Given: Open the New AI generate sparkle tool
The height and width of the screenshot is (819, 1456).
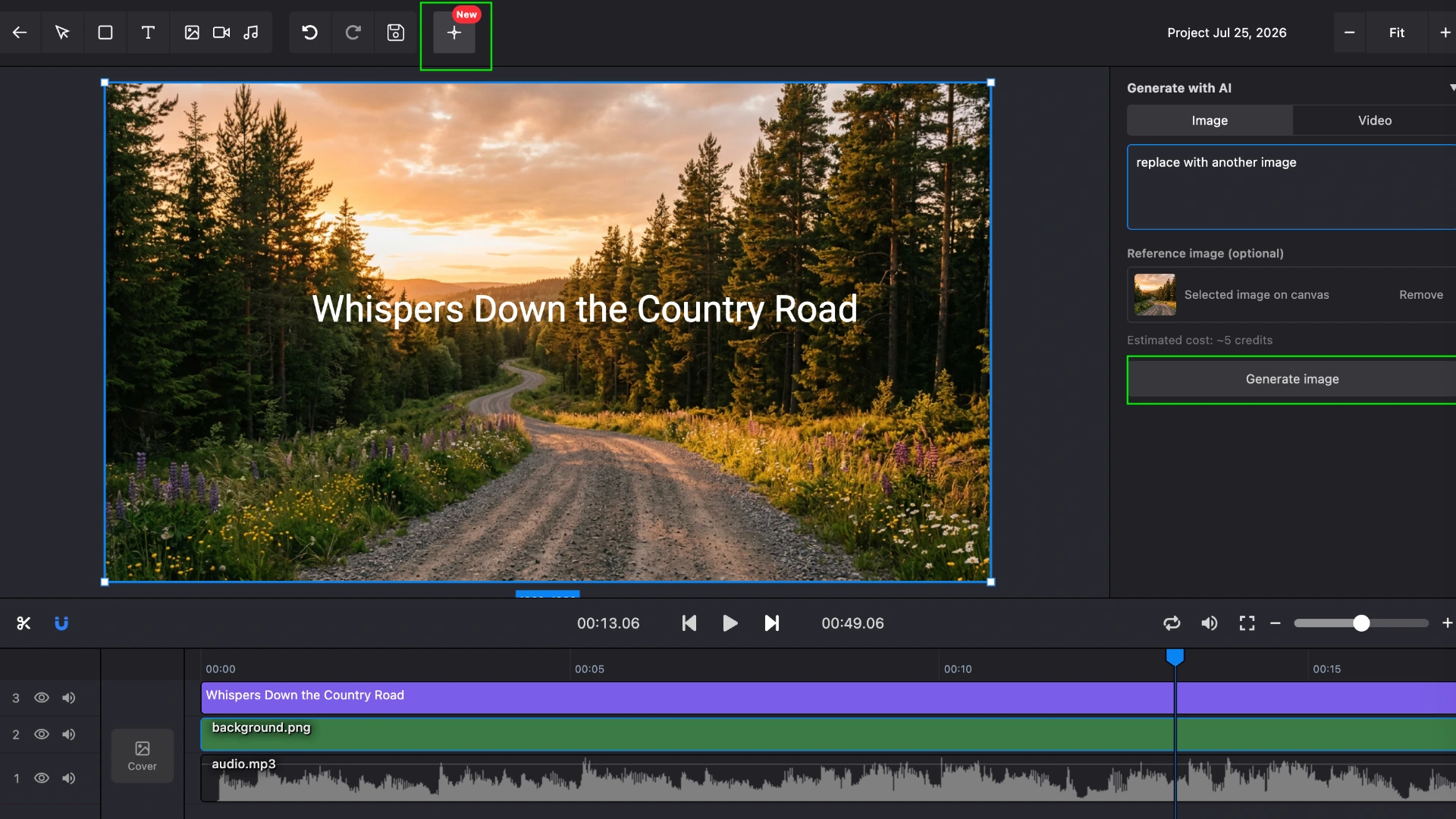Looking at the screenshot, I should click(x=454, y=33).
